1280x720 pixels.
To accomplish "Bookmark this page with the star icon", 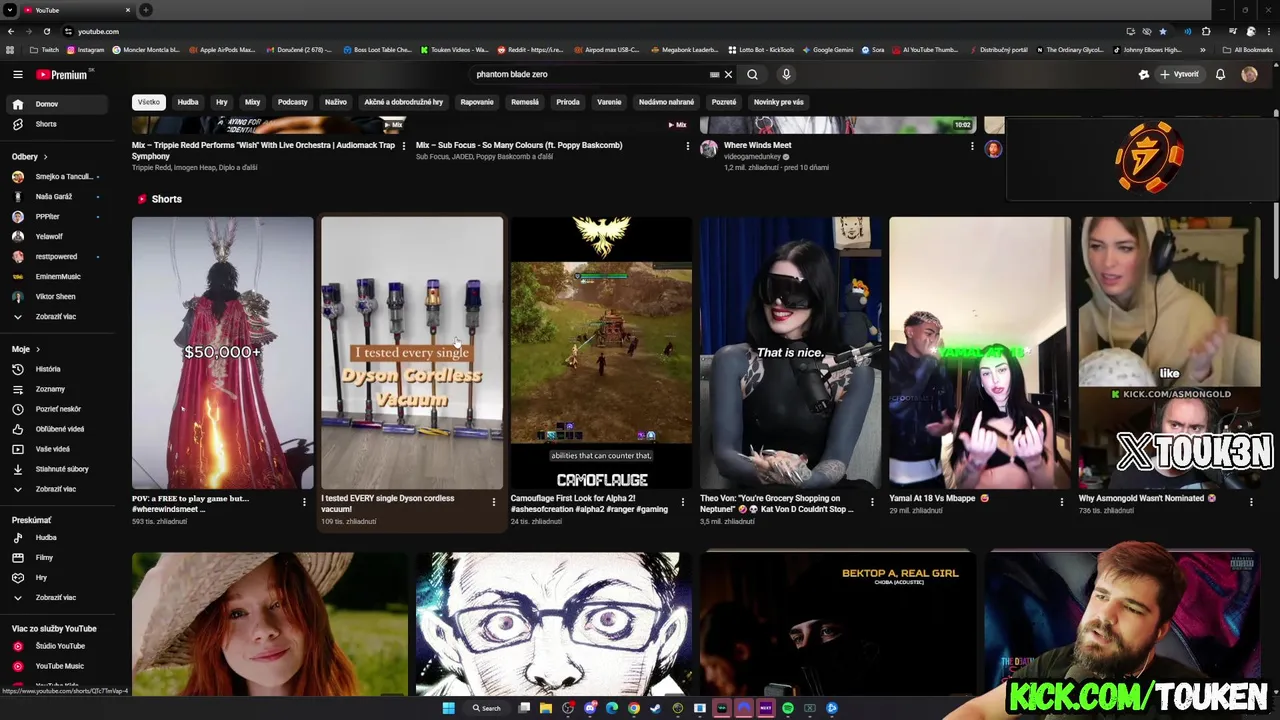I will (x=1162, y=31).
